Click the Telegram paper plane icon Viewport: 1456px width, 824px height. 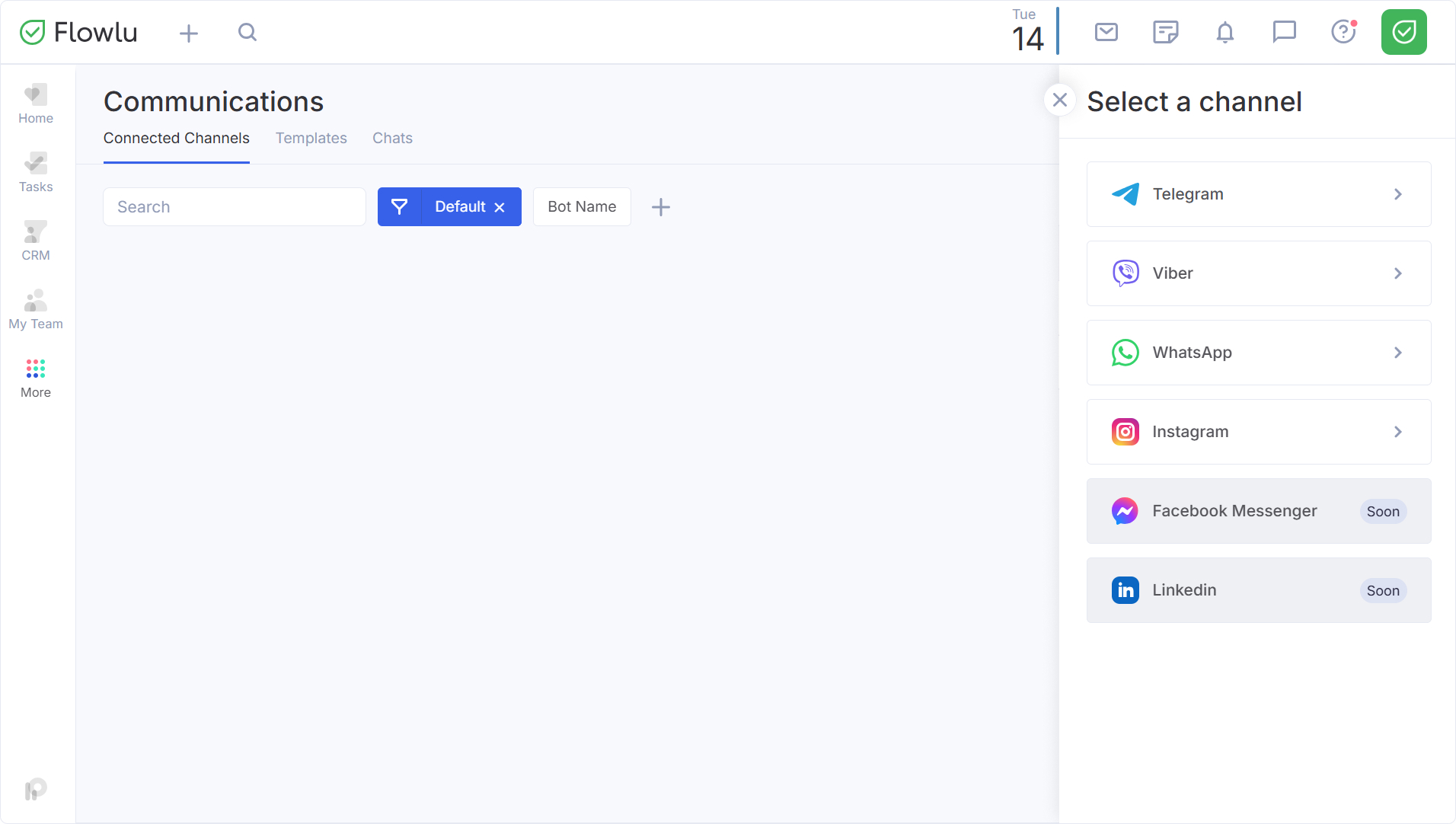[x=1126, y=194]
